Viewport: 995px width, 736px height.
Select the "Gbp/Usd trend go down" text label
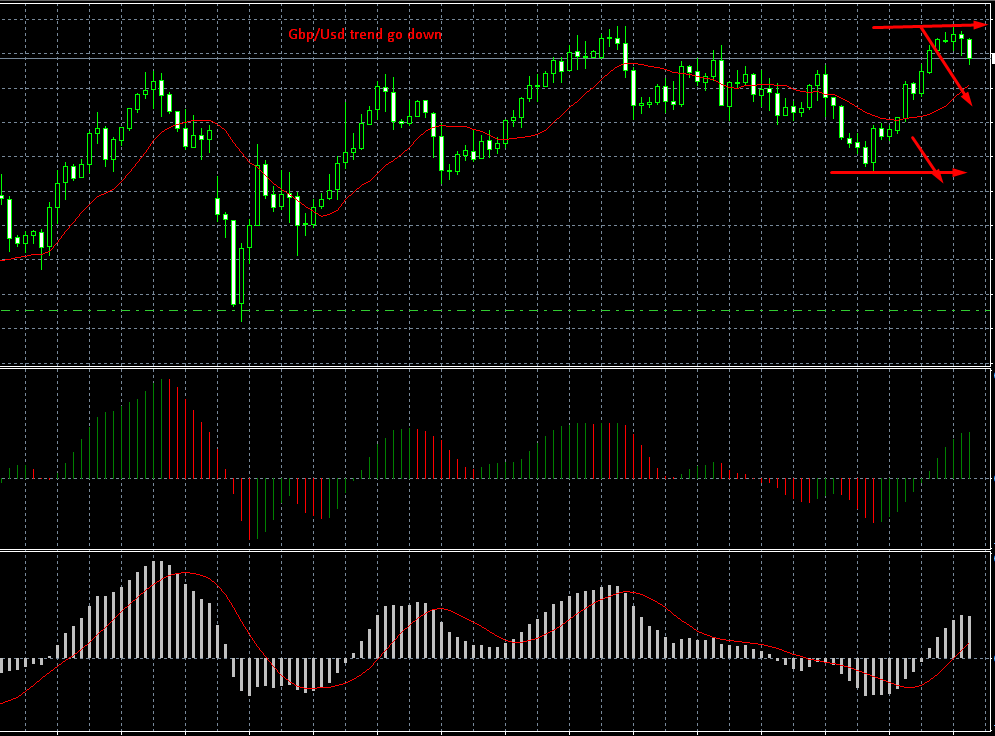(365, 34)
